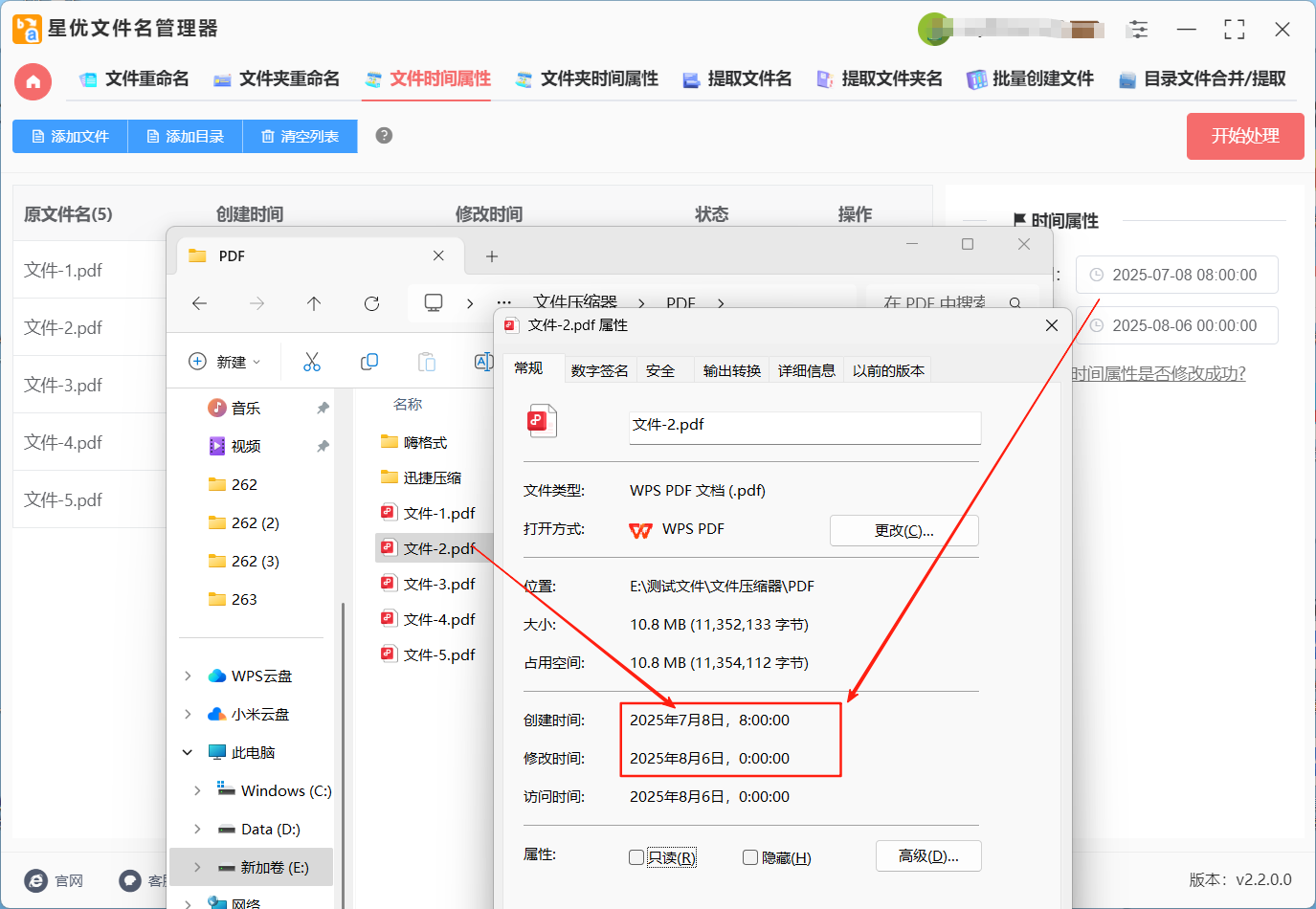Screen dimensions: 1316x909
Task: Click the 2025-07-08 08:00:00 time field
Action: coord(1176,275)
